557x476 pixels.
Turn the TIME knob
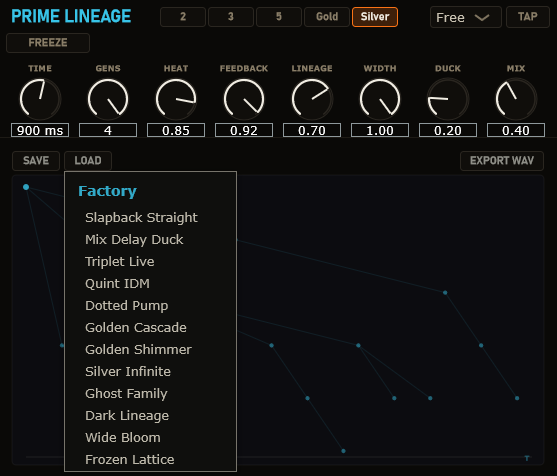pyautogui.click(x=40, y=99)
